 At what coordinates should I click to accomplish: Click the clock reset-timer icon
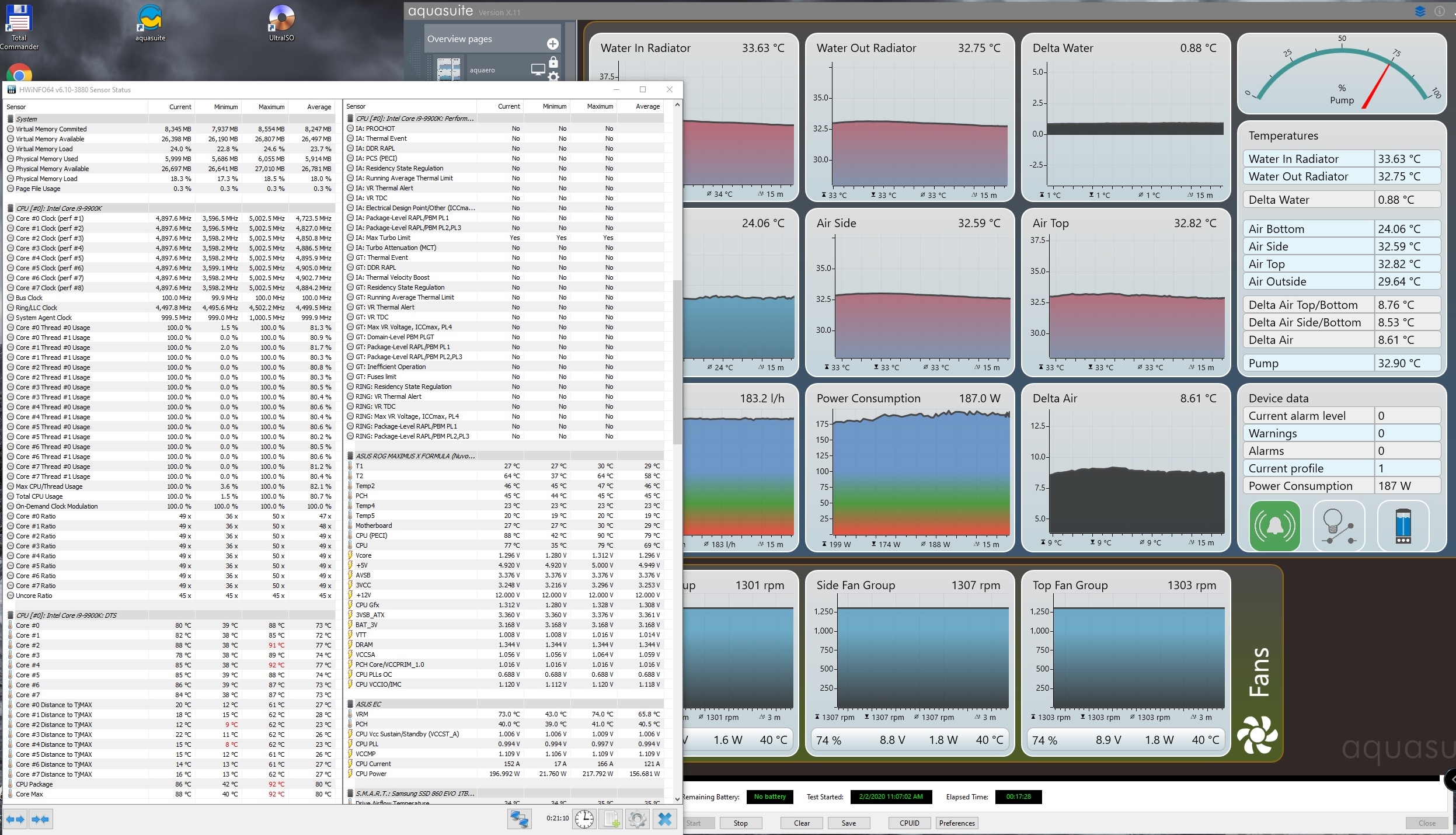584,820
